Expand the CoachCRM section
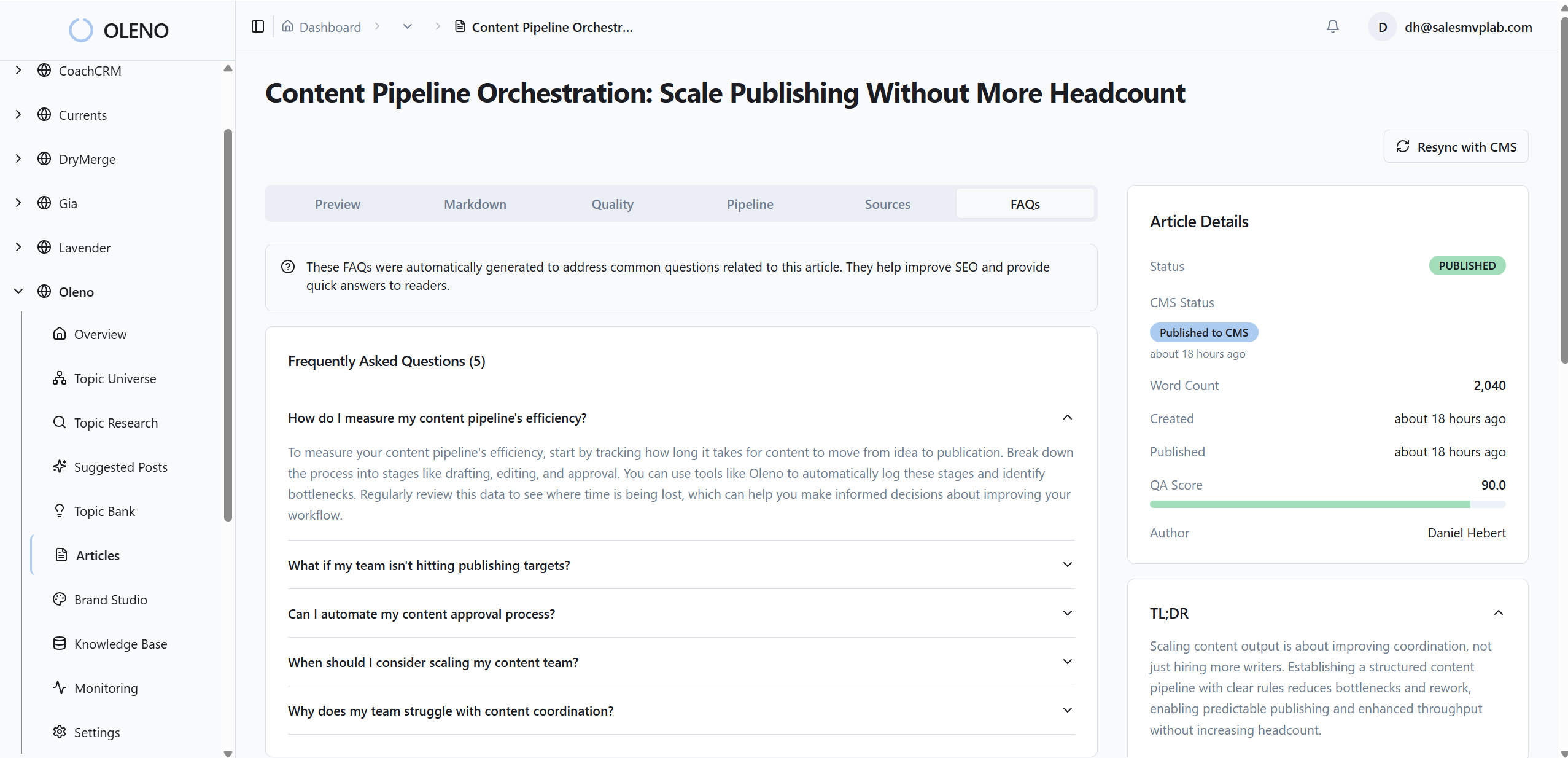 (x=18, y=69)
